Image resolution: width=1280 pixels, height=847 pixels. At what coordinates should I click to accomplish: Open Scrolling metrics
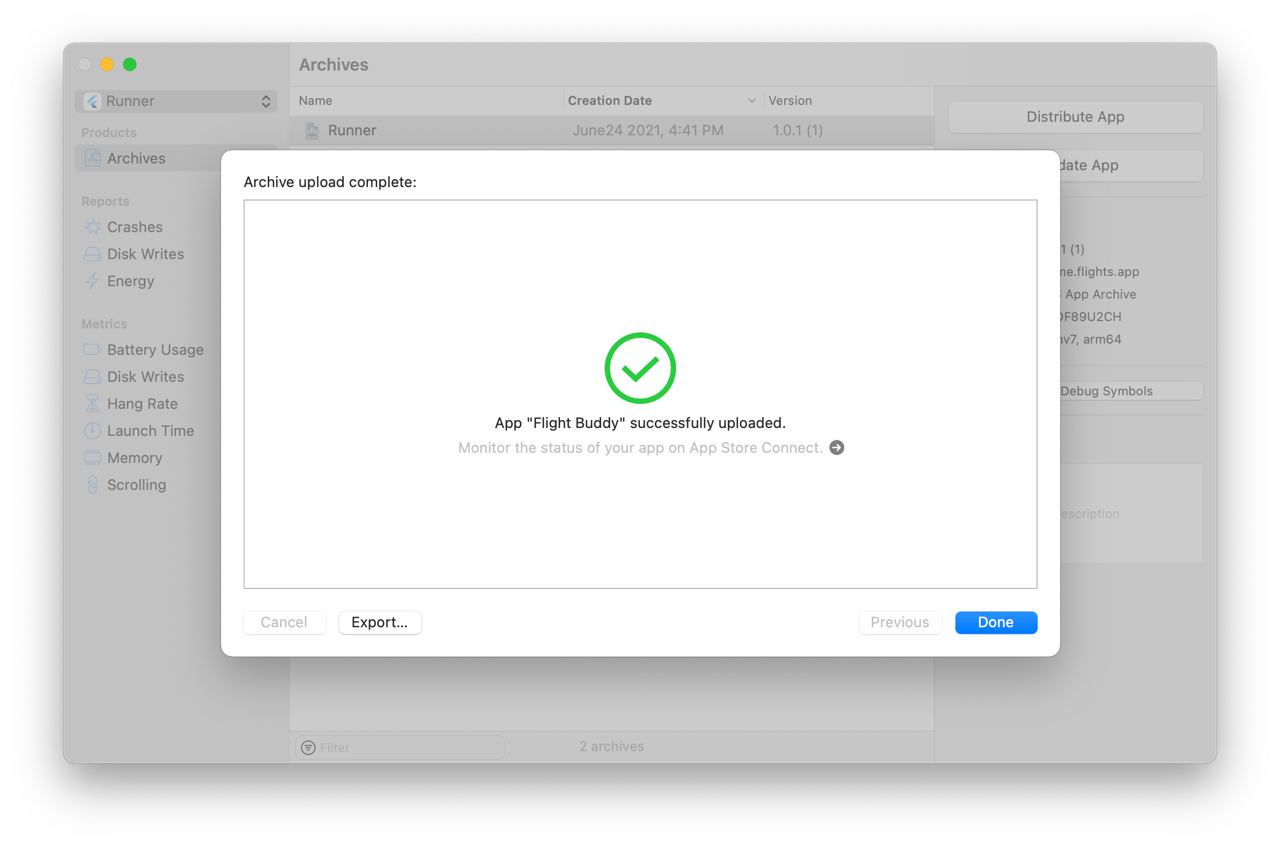pos(137,485)
